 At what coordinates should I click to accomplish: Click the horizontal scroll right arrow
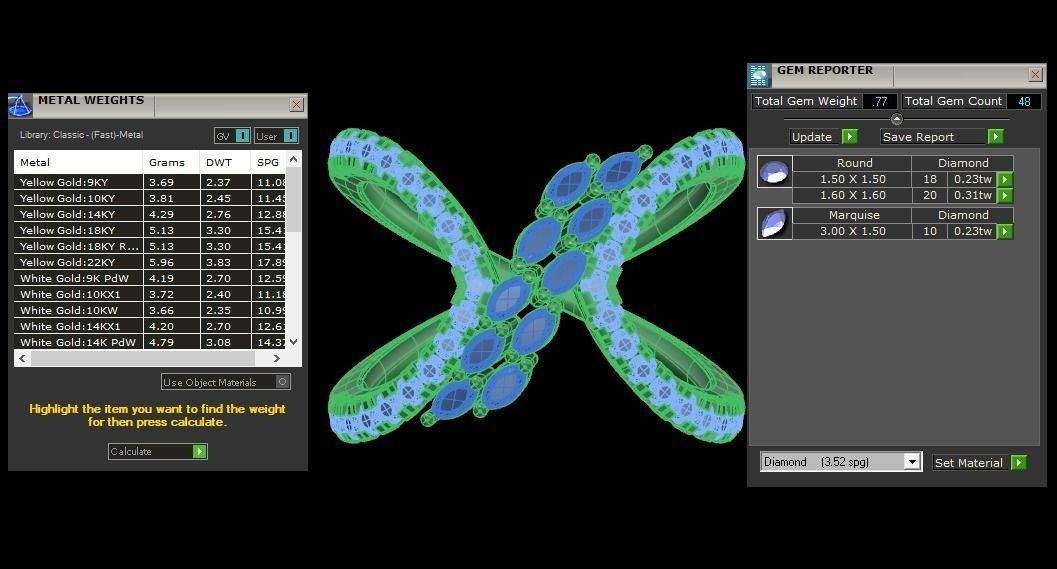tap(277, 359)
